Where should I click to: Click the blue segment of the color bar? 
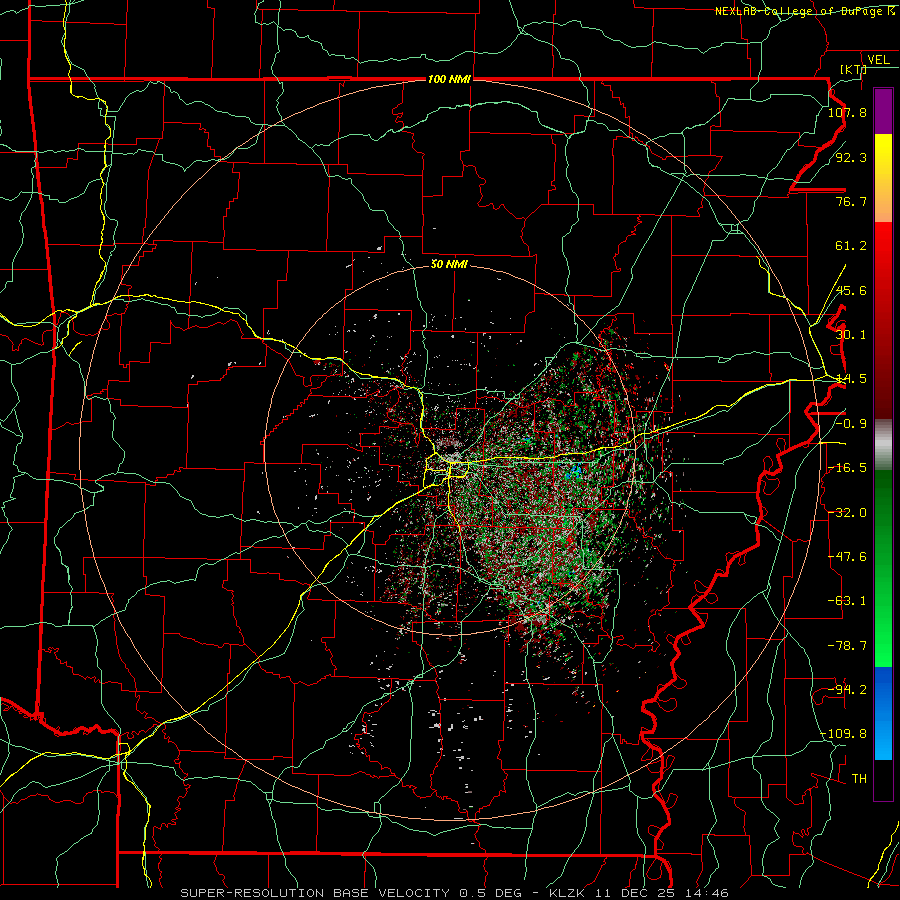coord(883,713)
